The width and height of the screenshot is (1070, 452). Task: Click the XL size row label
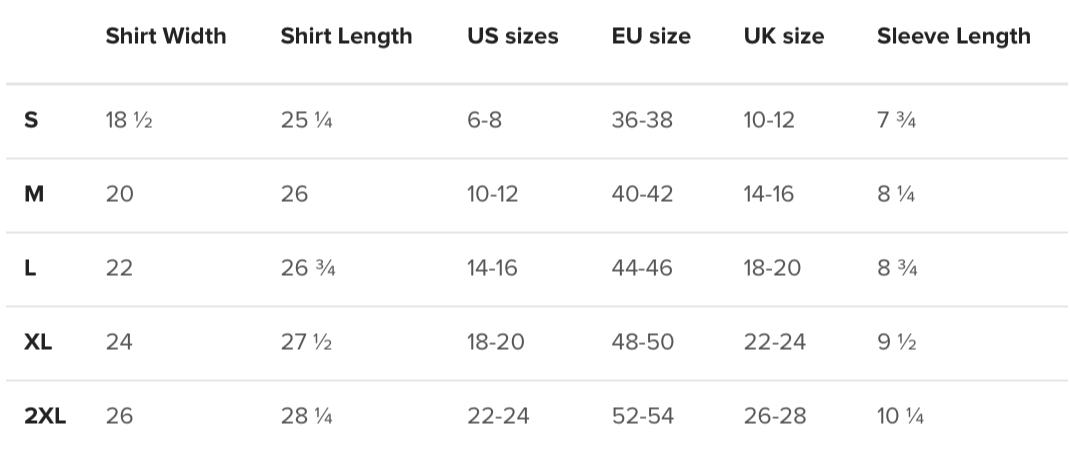38,342
